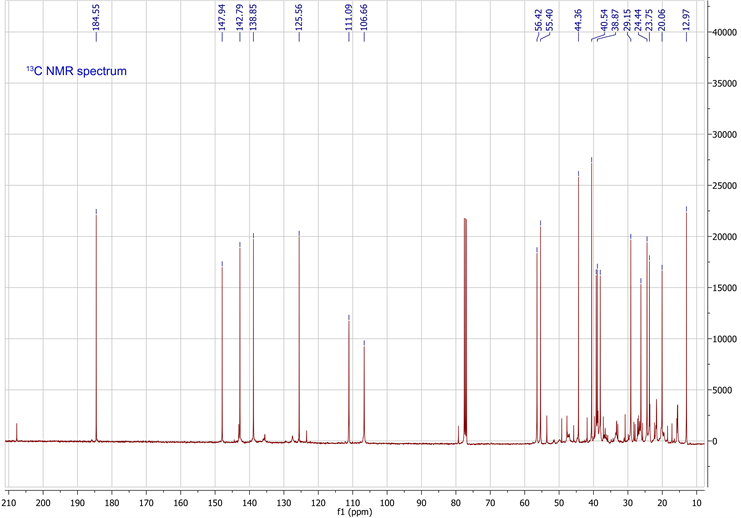Click the 40.54 peak label

[604, 20]
